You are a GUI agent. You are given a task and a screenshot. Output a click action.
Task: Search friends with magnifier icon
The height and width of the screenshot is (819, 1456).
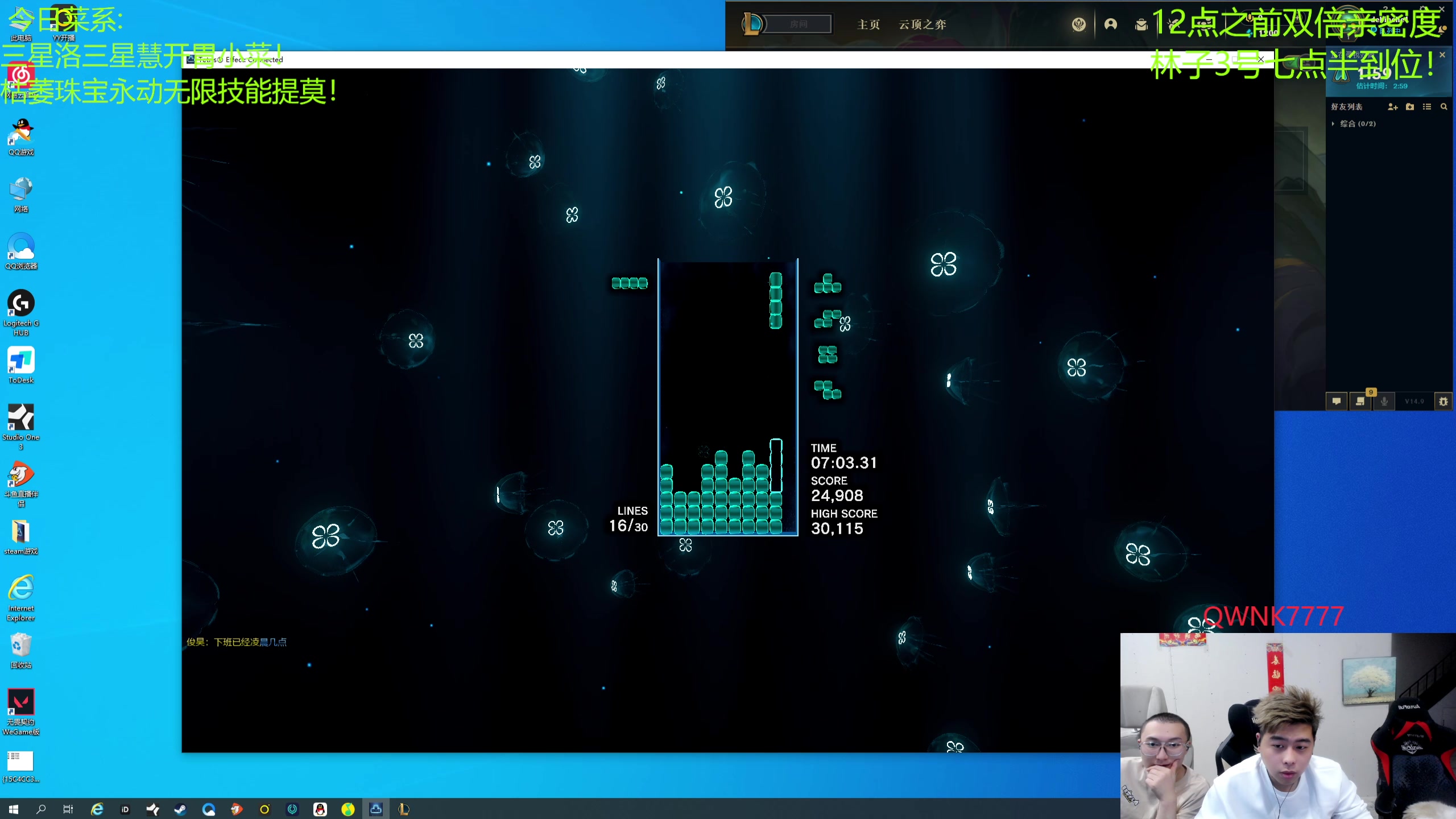click(1443, 107)
